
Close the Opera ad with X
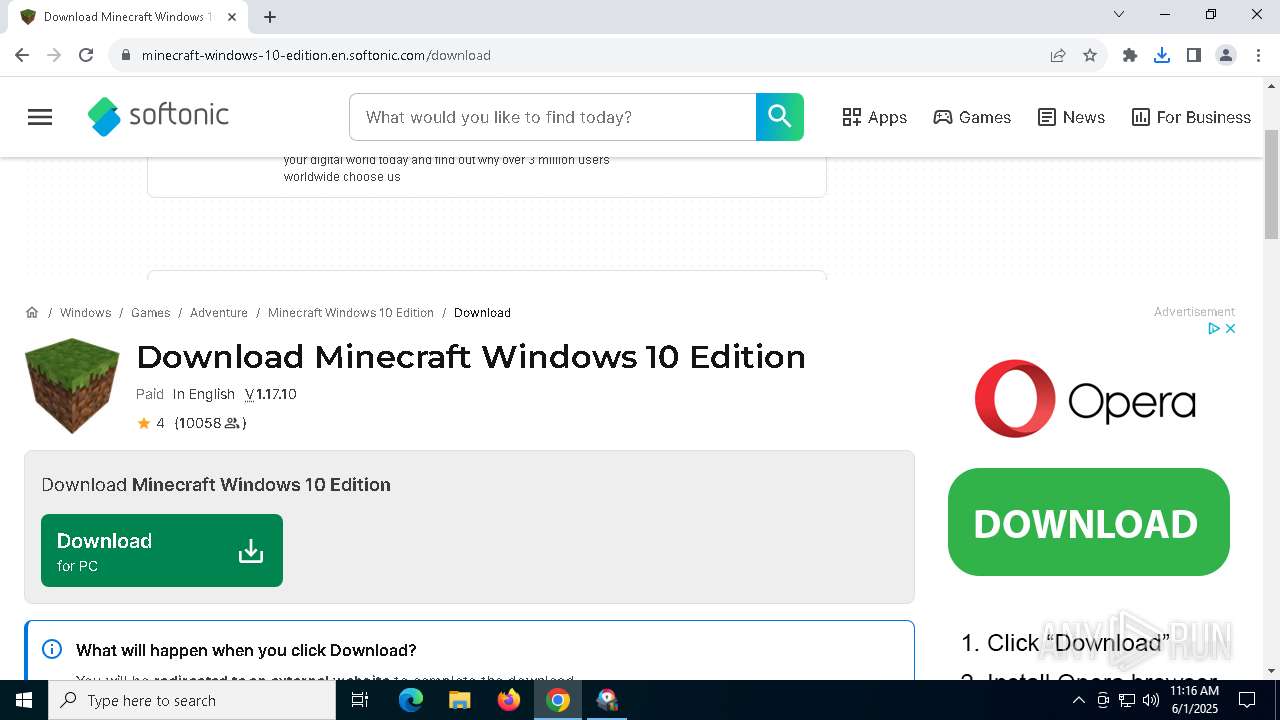(1230, 328)
